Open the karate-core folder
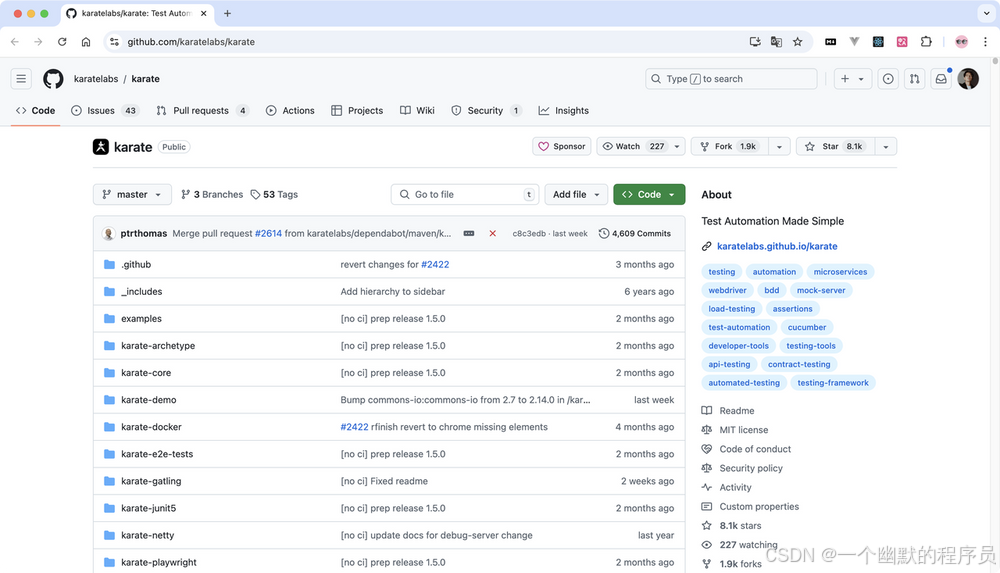 pyautogui.click(x=146, y=373)
